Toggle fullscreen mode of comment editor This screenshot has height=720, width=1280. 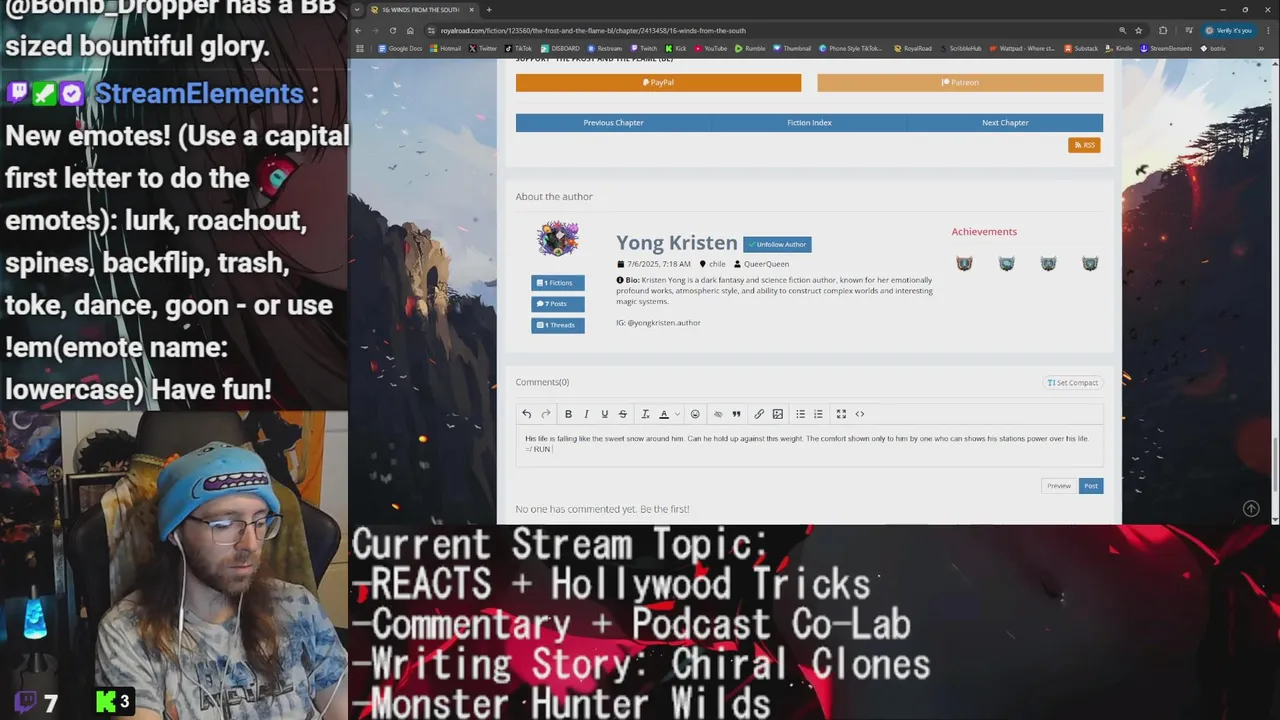pyautogui.click(x=841, y=414)
